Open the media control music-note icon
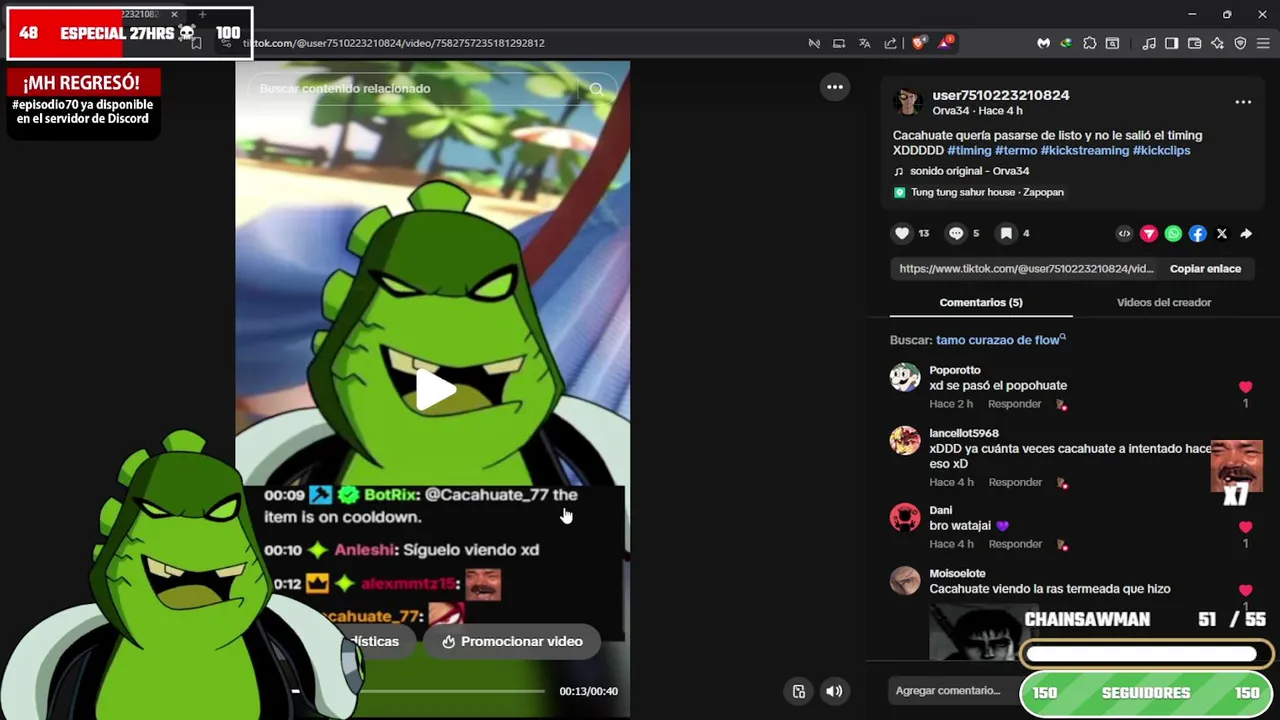Screen dimensions: 1280x720 point(1148,43)
